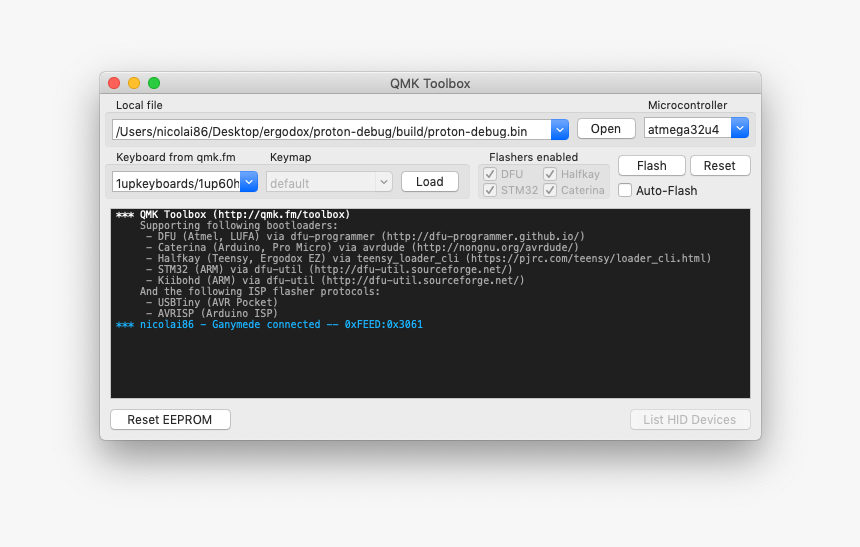Click the Keyboard from qmk.fm label
Screen dimensions: 860x547
[176, 157]
